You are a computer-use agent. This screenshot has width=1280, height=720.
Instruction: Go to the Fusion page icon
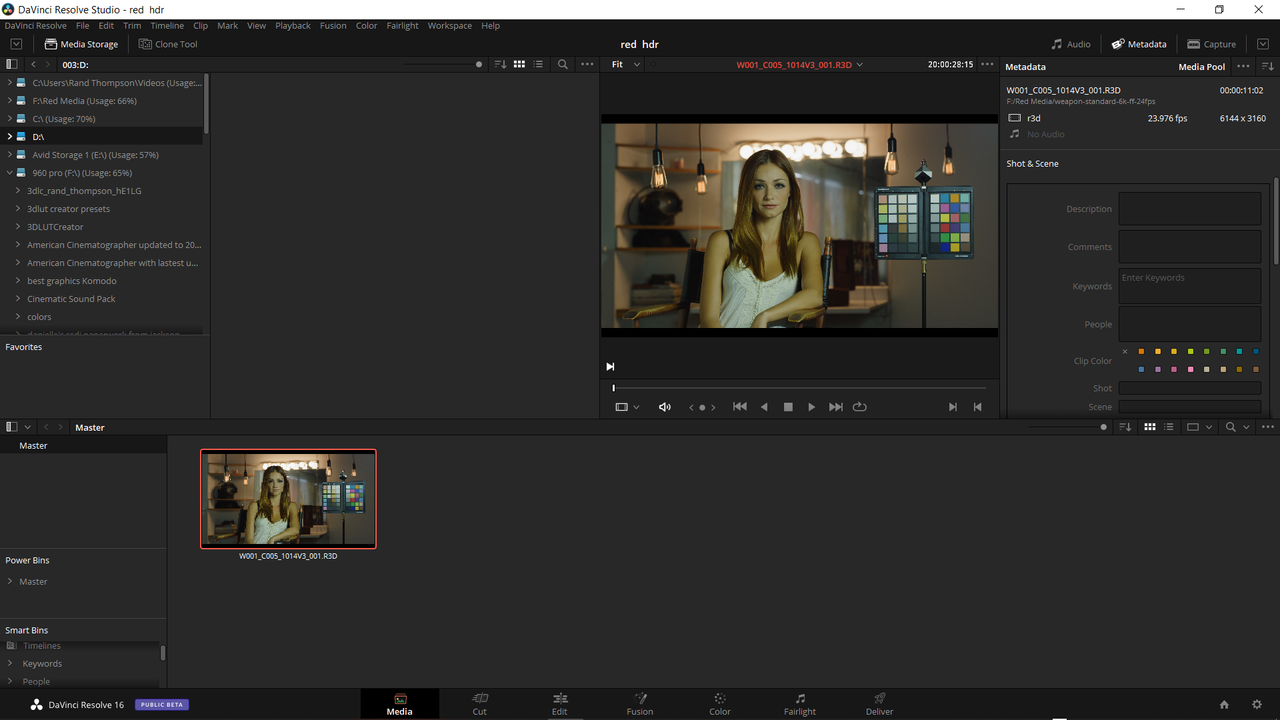640,698
